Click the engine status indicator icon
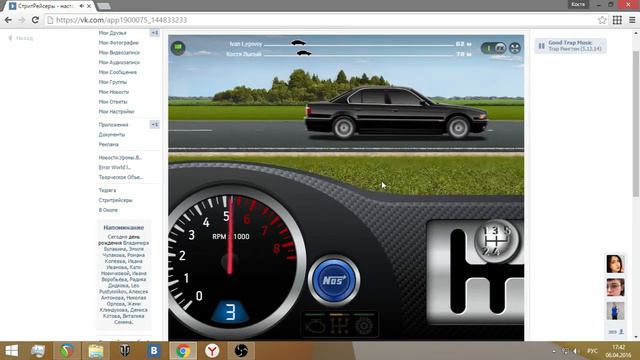This screenshot has height=360, width=640. point(315,326)
